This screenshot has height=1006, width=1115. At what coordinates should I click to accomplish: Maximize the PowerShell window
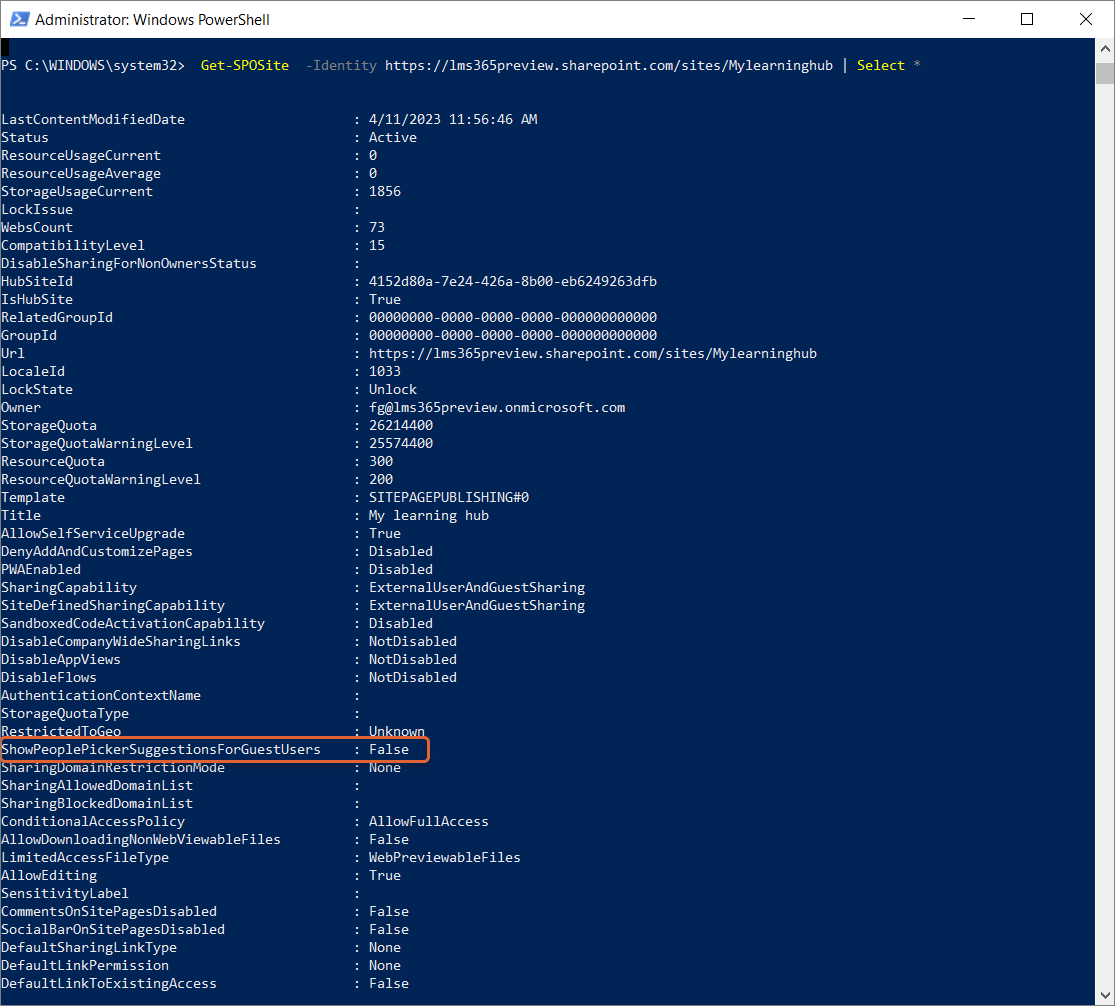coord(1027,19)
